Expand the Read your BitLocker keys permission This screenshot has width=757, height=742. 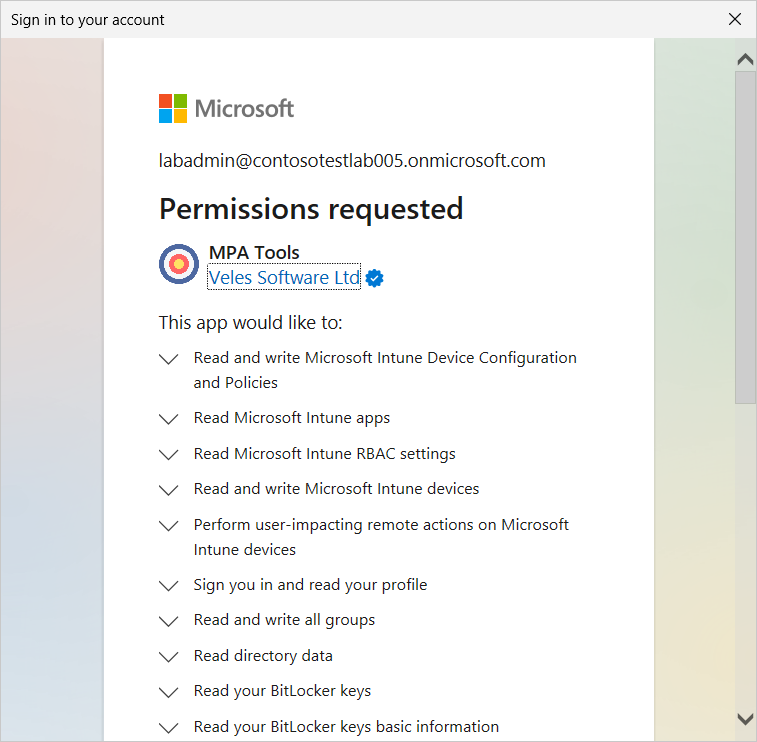pos(169,692)
